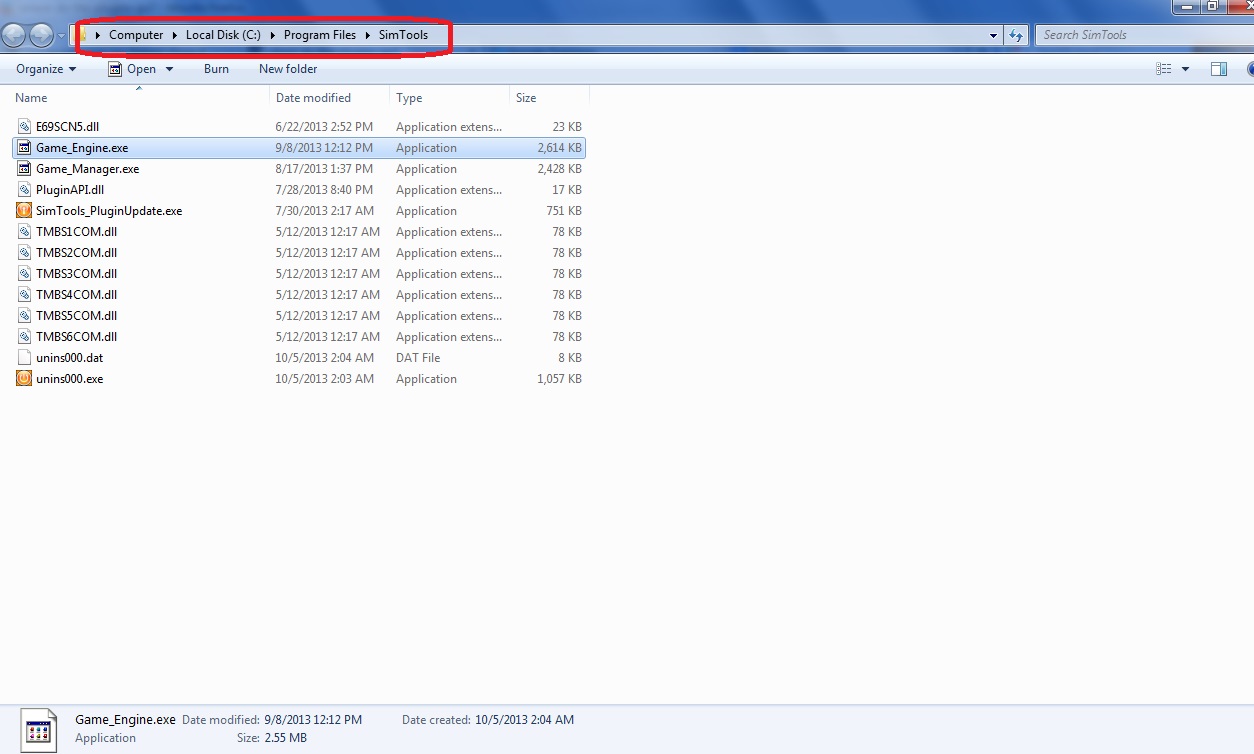
Task: Open recent pages dropdown next to Forward
Action: click(x=61, y=35)
